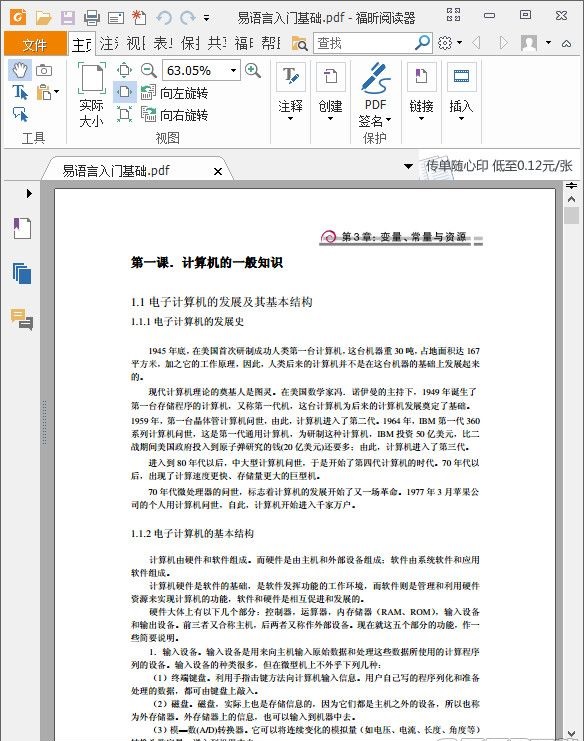Image resolution: width=584 pixels, height=741 pixels.
Task: Close the 易语言入门基础.pdf document tab
Action: coord(218,171)
